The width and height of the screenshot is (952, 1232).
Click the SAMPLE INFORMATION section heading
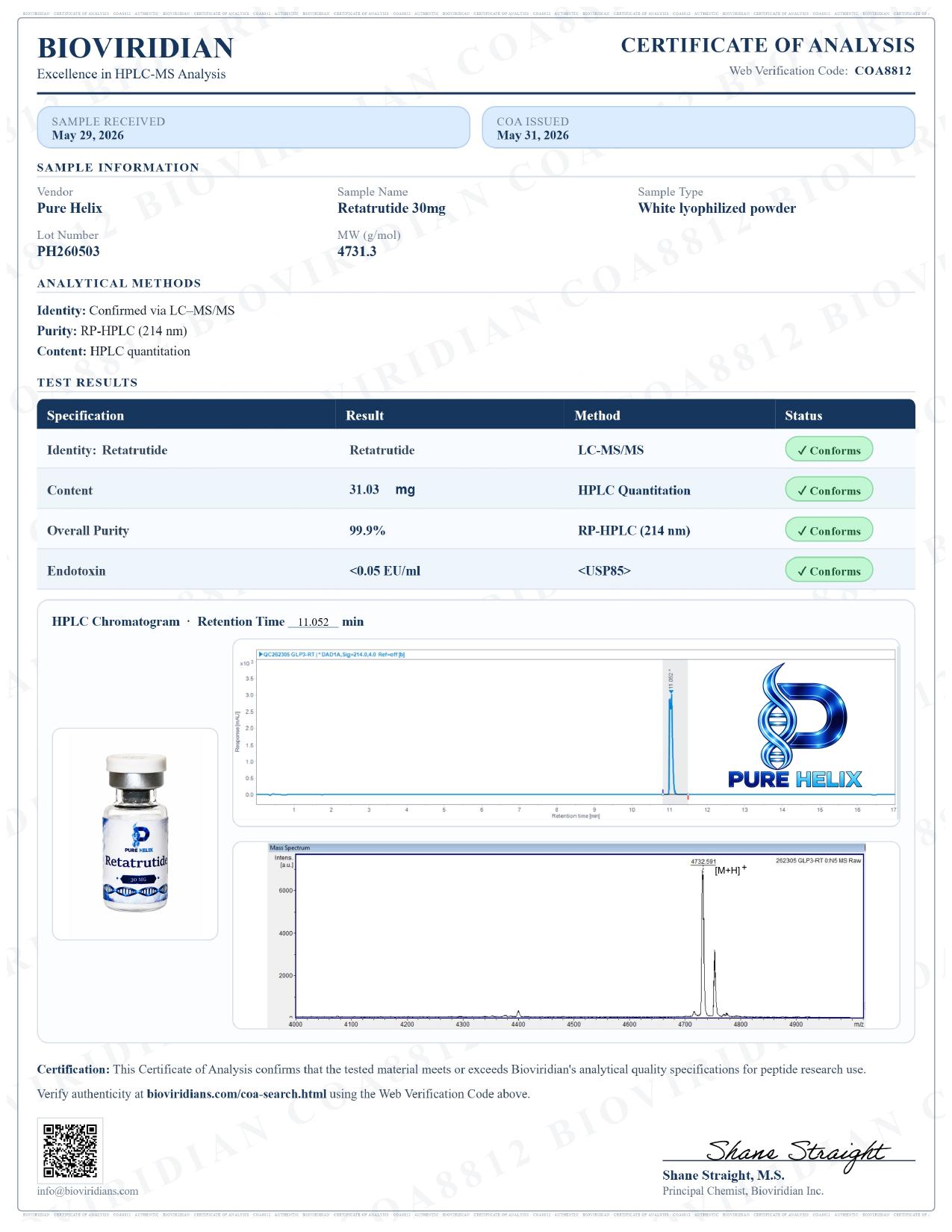tap(118, 168)
